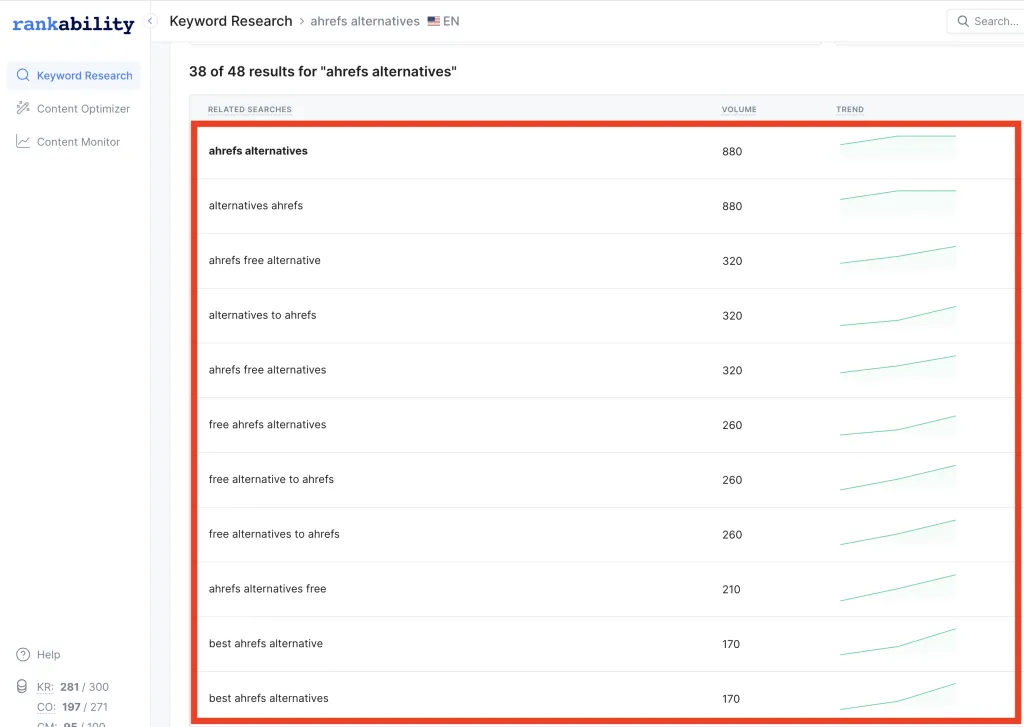Click the KR 281 / 300 credits text
Screen dimensions: 1024x727
coord(73,687)
